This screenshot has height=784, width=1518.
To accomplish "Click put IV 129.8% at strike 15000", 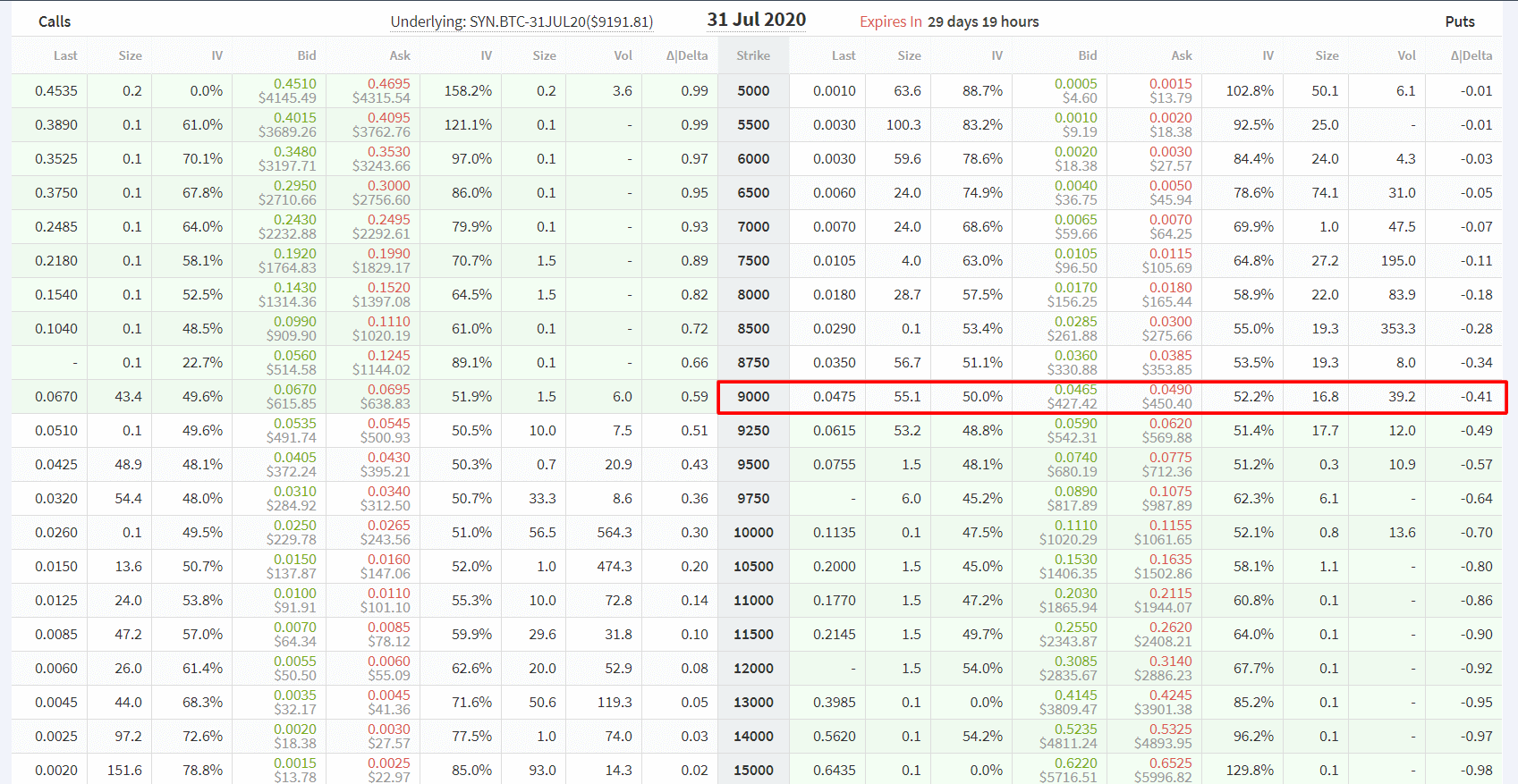I will (x=1250, y=771).
